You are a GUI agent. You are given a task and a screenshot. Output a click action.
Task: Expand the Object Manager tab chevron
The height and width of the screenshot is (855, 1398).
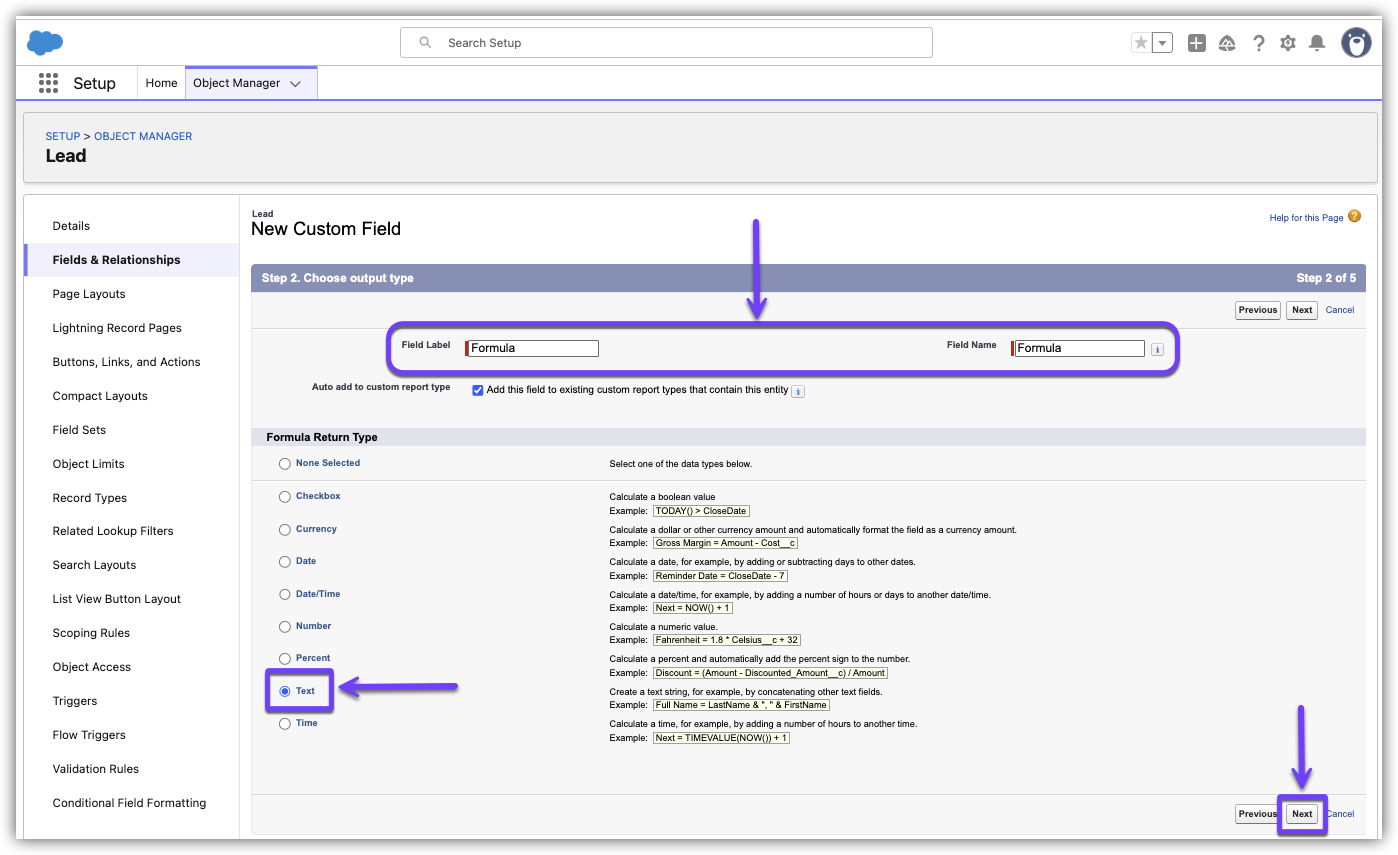[295, 84]
